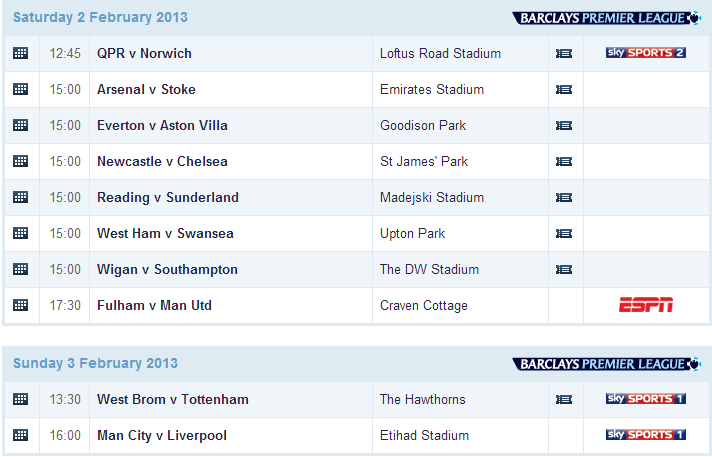Click Barclays Premier League logo for Saturday
Image resolution: width=712 pixels, height=457 pixels.
[607, 18]
